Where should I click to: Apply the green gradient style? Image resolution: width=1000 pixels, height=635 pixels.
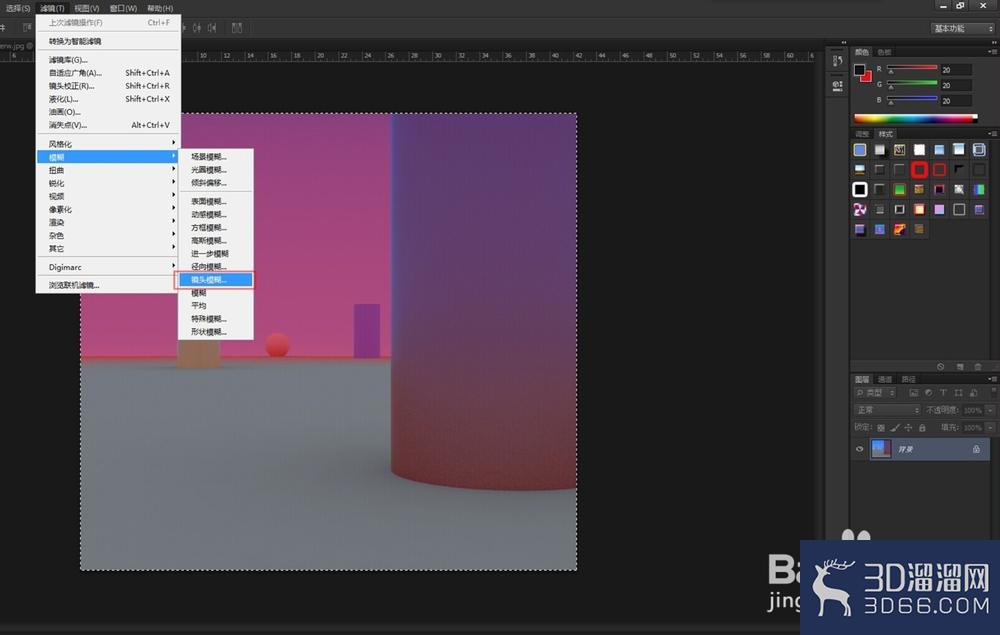pyautogui.click(x=899, y=189)
